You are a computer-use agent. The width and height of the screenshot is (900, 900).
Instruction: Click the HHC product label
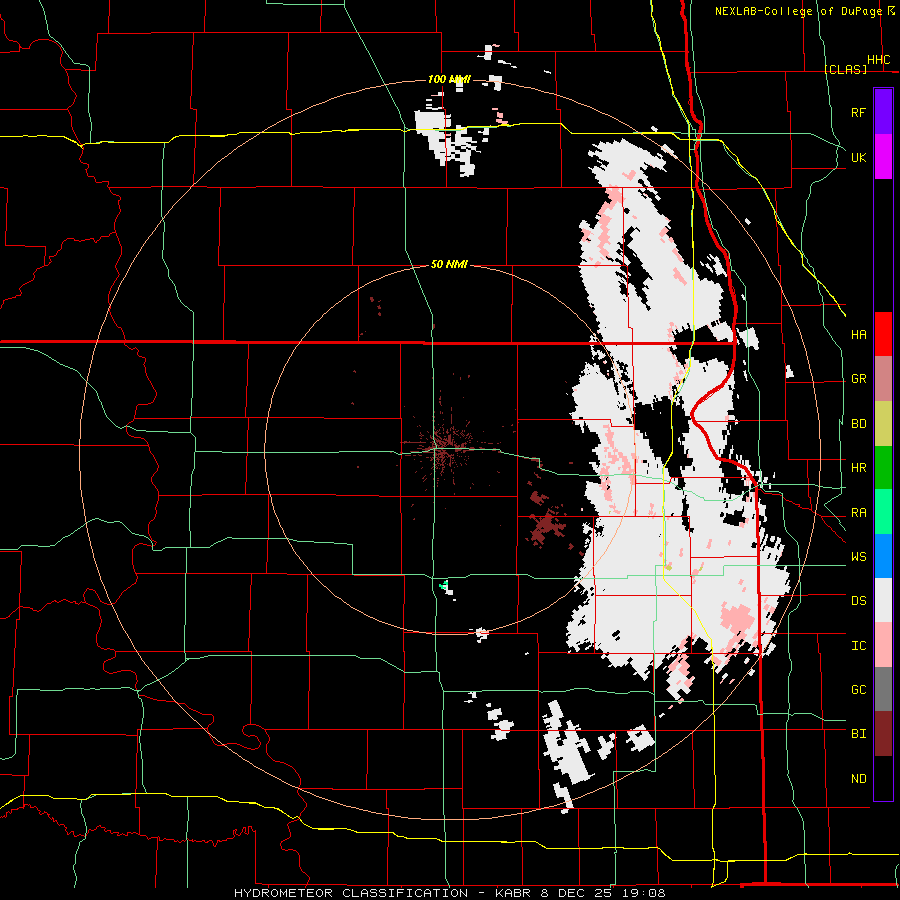point(878,60)
